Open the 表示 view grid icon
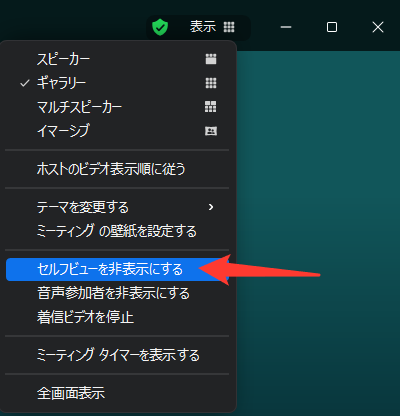The height and width of the screenshot is (416, 400). pyautogui.click(x=229, y=27)
